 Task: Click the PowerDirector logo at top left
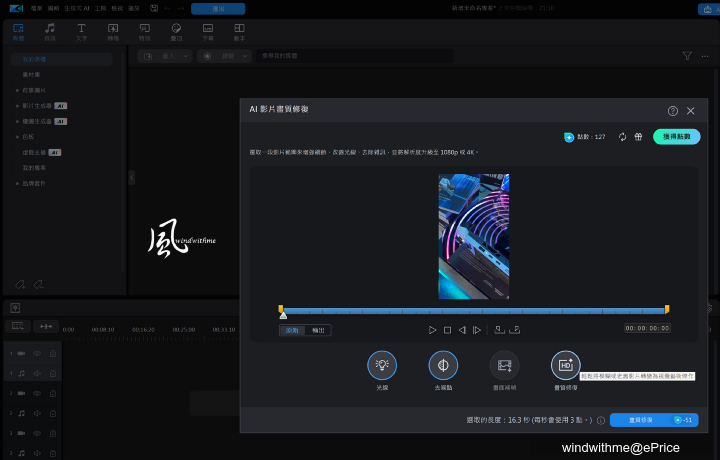click(16, 8)
